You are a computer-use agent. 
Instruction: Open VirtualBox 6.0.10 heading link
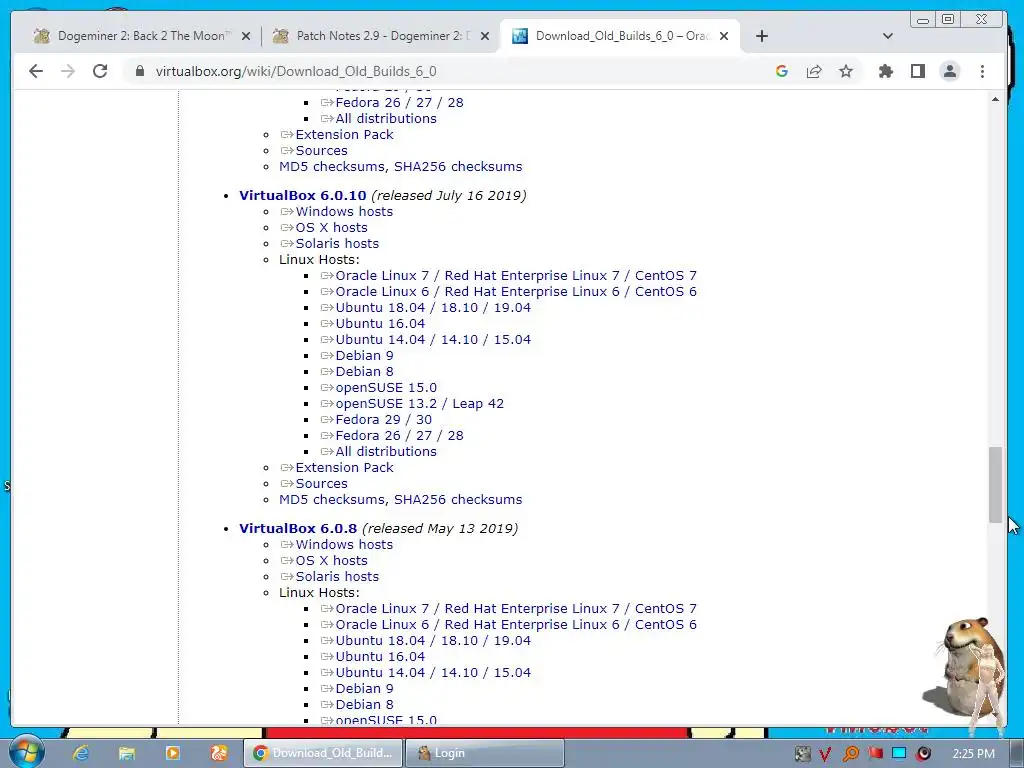tap(302, 195)
